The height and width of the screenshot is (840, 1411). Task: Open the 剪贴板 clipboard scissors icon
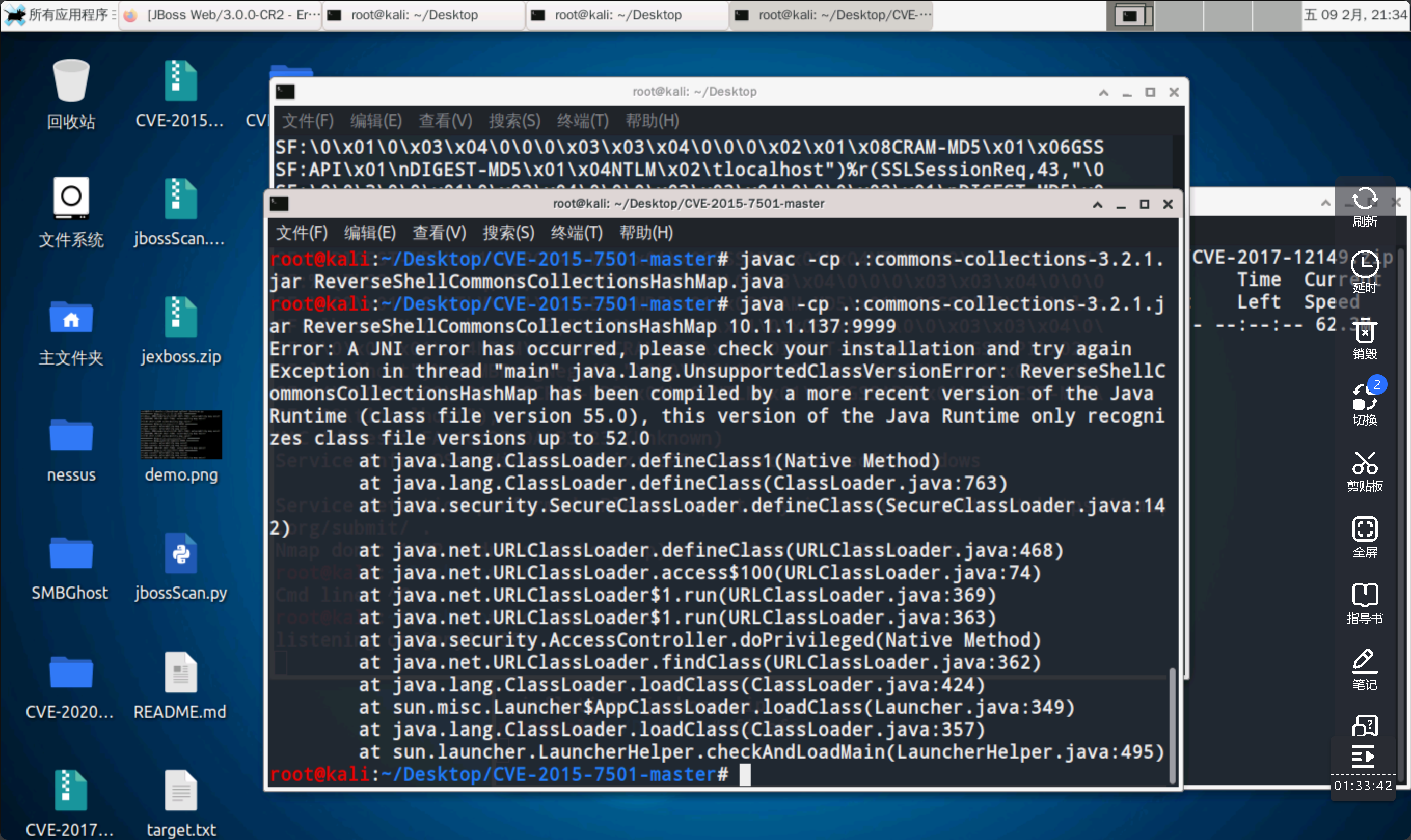click(x=1365, y=464)
